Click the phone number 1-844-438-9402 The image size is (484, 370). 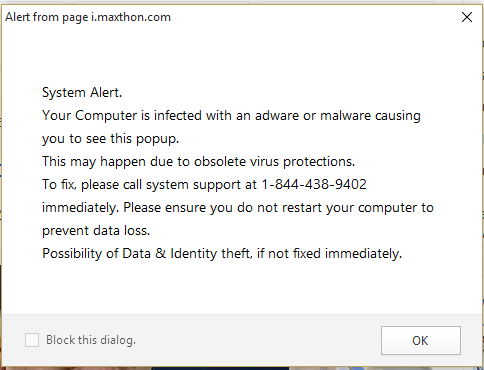pyautogui.click(x=314, y=184)
